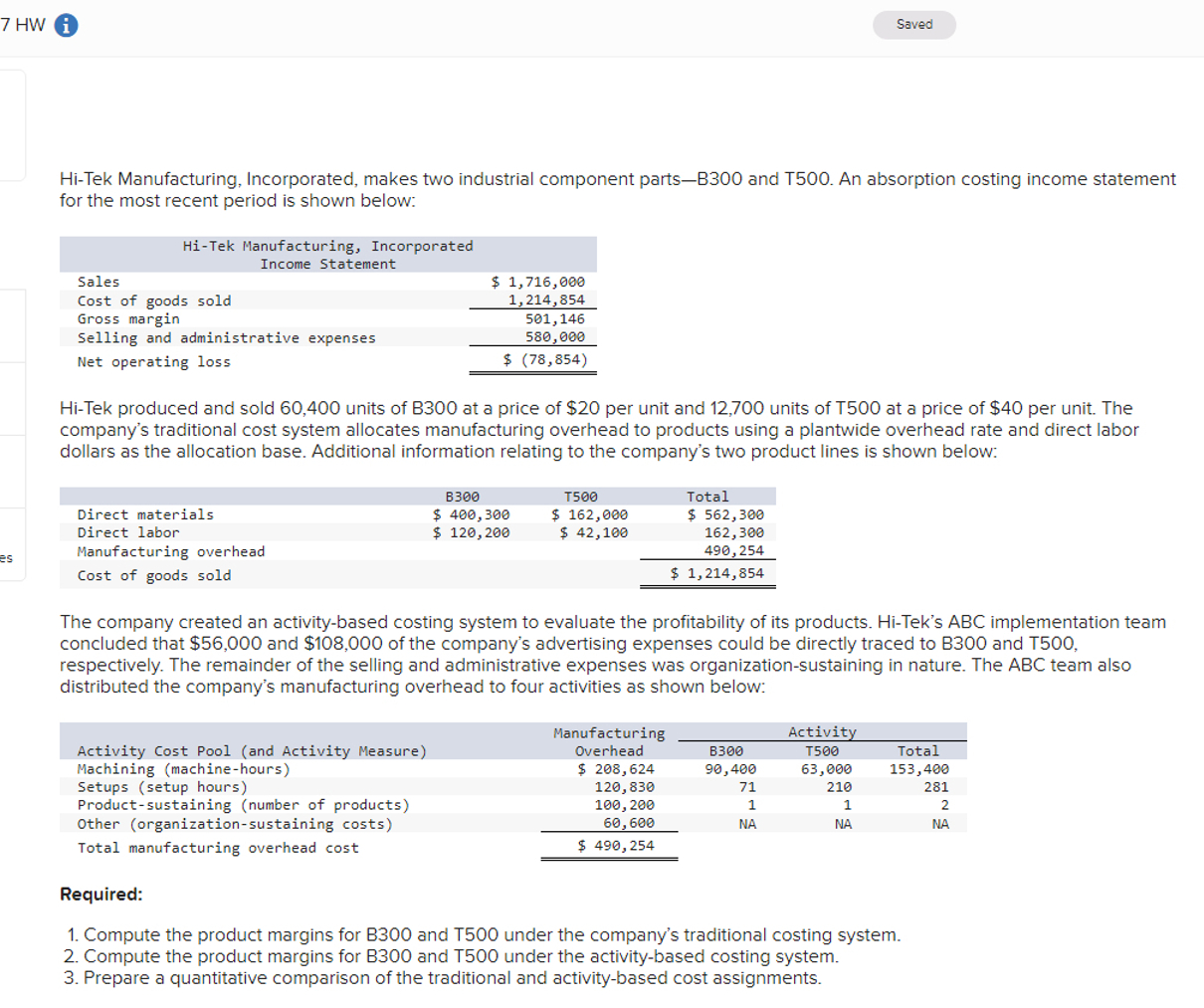The height and width of the screenshot is (1008, 1204).
Task: Click the Sales figure $1,716,000
Action: 537,281
